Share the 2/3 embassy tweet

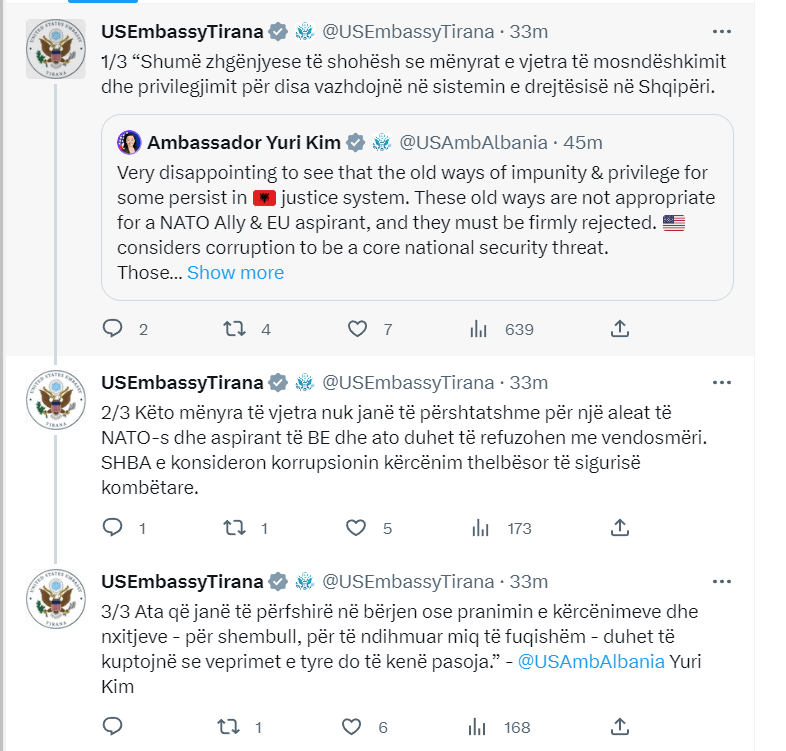coord(619,528)
